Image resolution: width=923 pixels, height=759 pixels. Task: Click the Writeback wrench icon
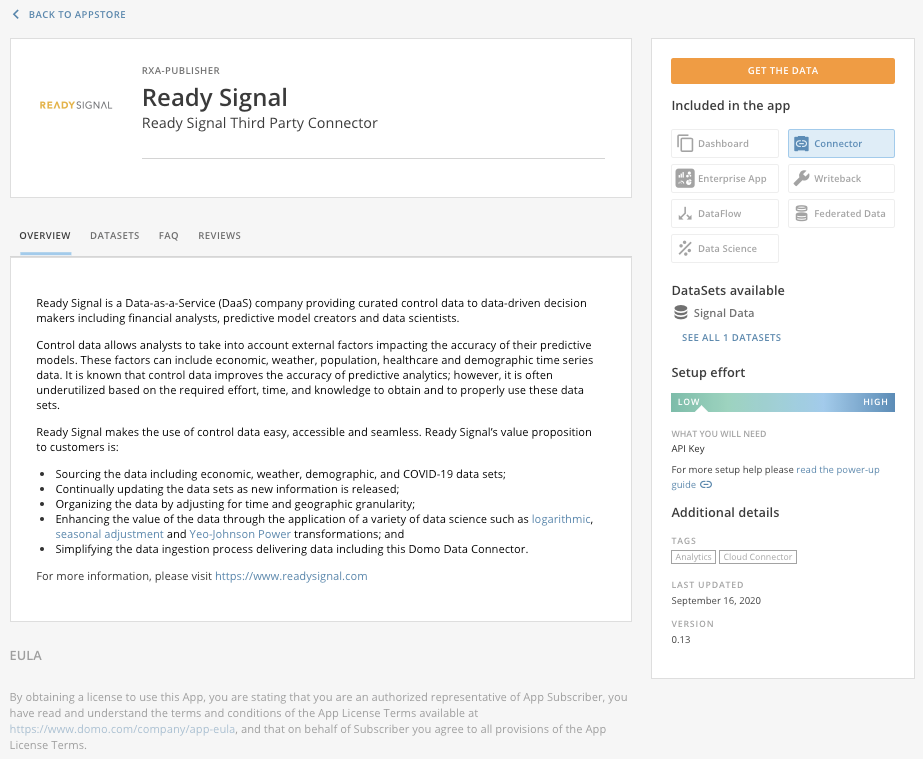[x=801, y=179]
